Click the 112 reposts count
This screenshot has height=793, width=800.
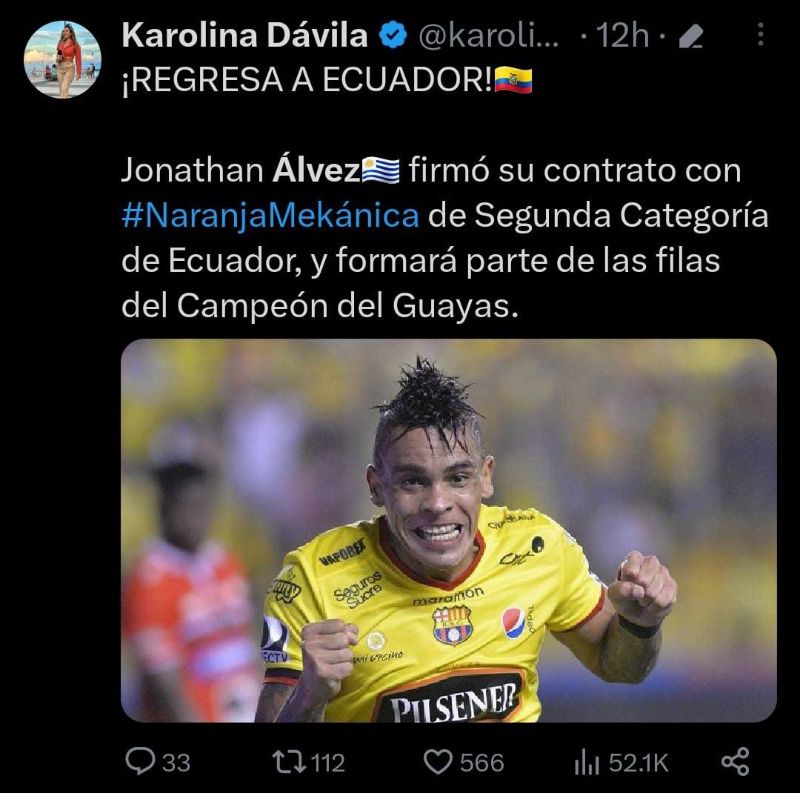pyautogui.click(x=328, y=763)
